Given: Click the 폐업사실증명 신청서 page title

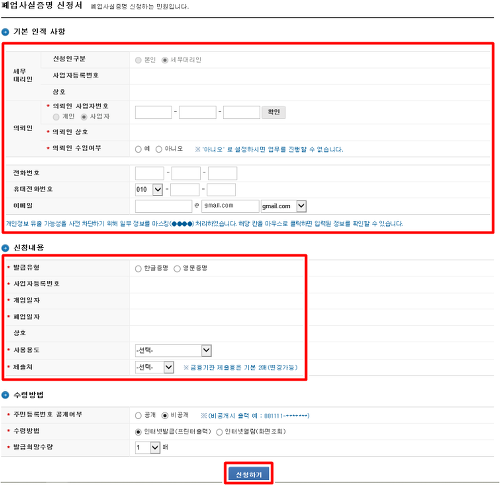Looking at the screenshot, I should tap(42, 6).
